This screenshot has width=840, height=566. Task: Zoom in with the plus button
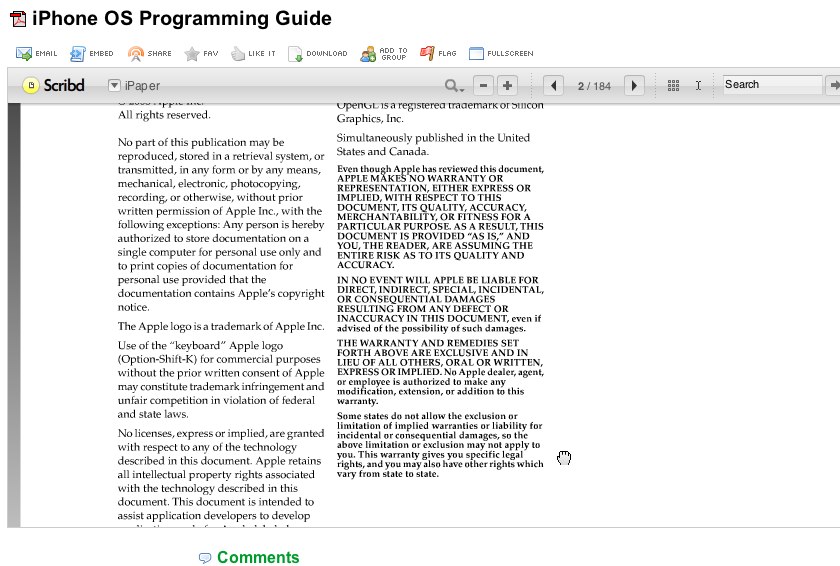(x=507, y=85)
